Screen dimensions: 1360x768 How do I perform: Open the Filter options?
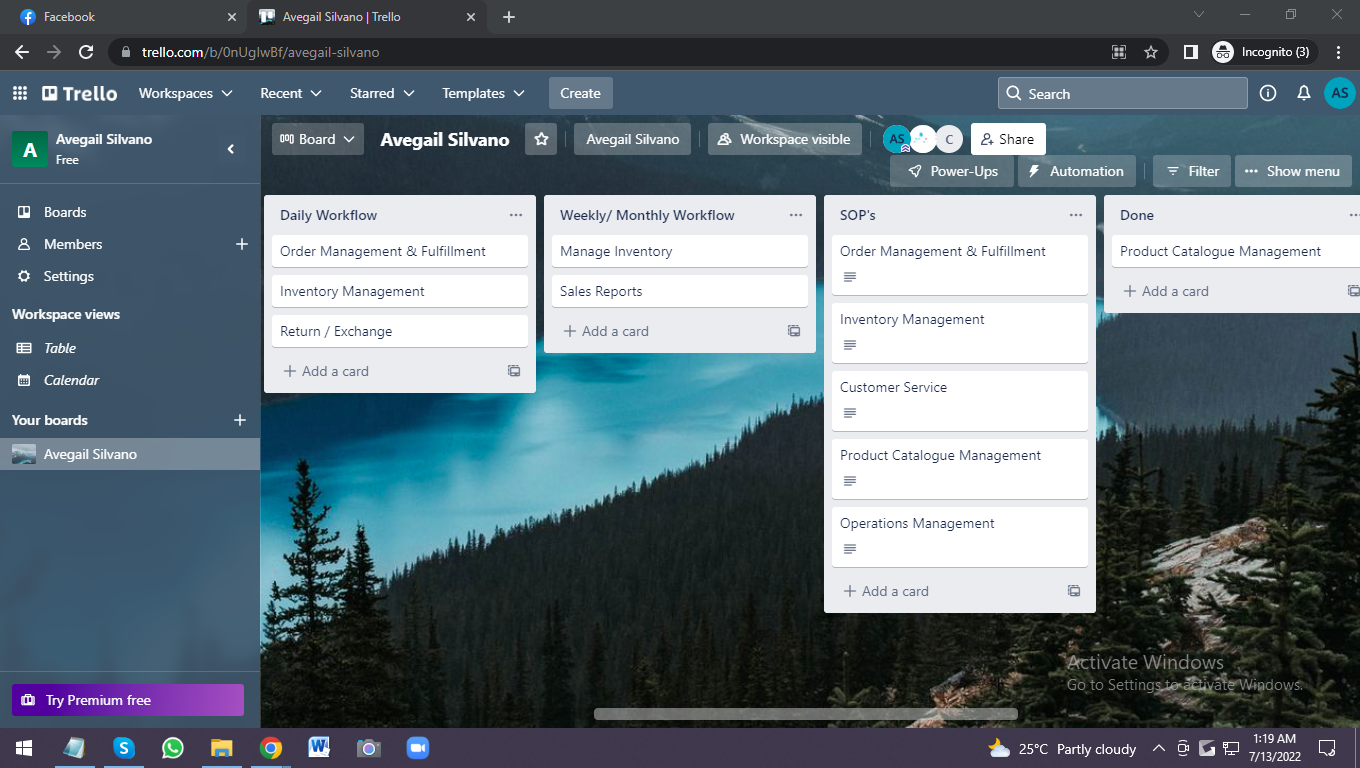click(x=1193, y=171)
